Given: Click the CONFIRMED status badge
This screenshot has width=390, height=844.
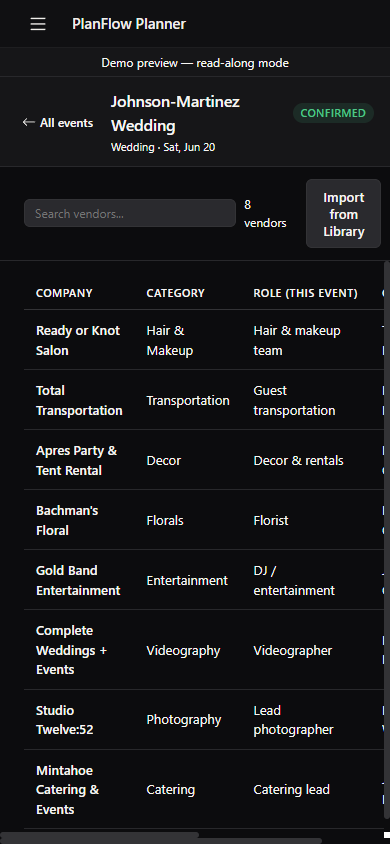Looking at the screenshot, I should point(333,113).
